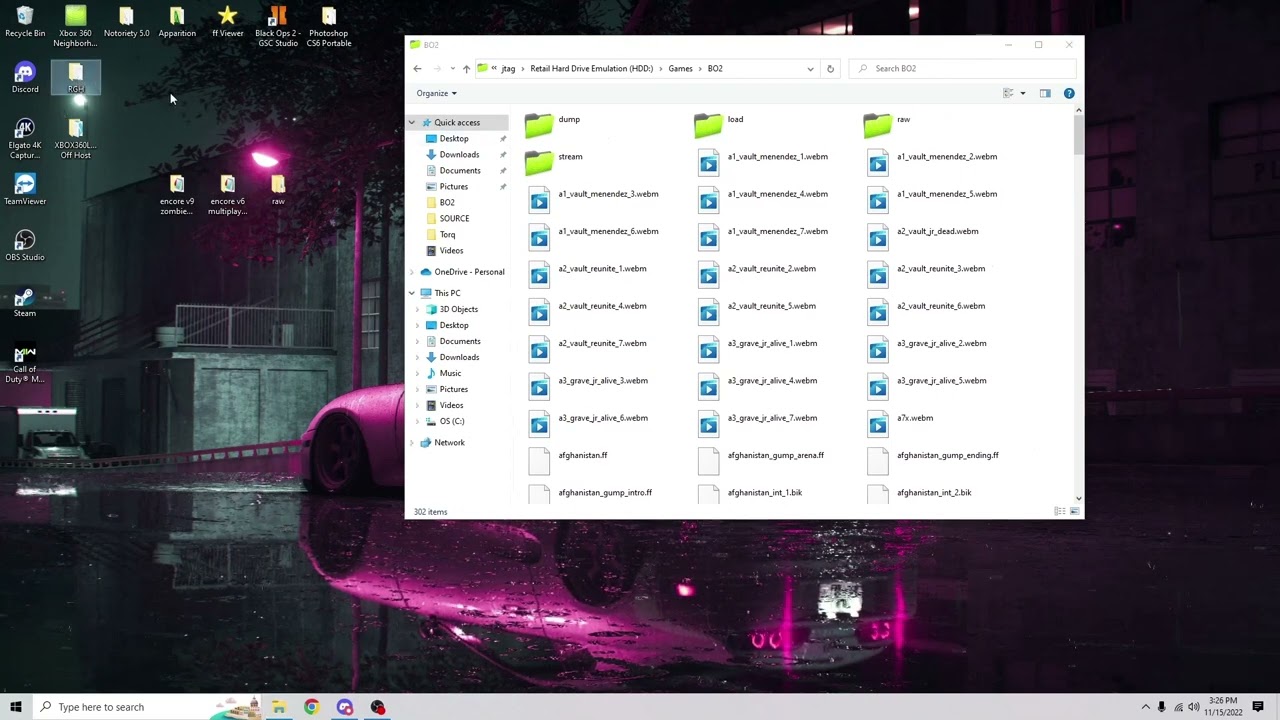Click Games in the breadcrumb path
Image resolution: width=1280 pixels, height=720 pixels.
[680, 69]
